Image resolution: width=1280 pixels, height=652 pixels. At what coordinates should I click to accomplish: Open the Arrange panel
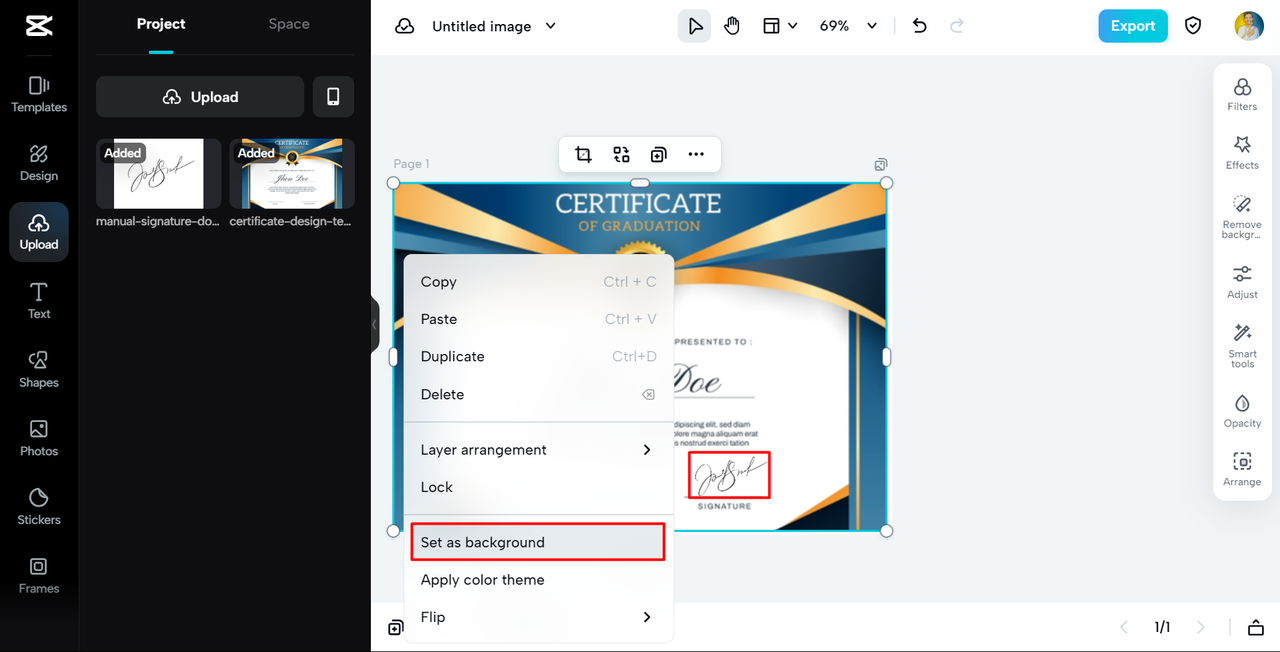(1242, 470)
